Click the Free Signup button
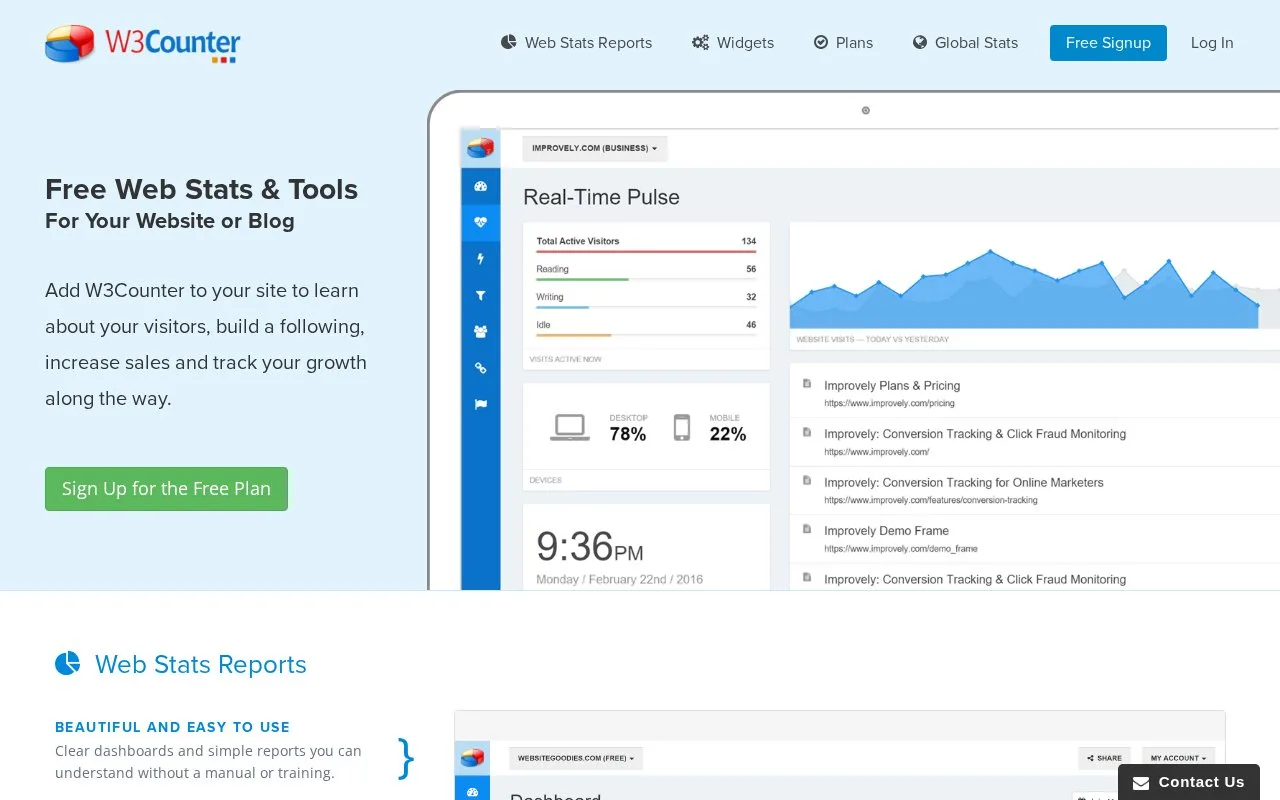 1108,43
